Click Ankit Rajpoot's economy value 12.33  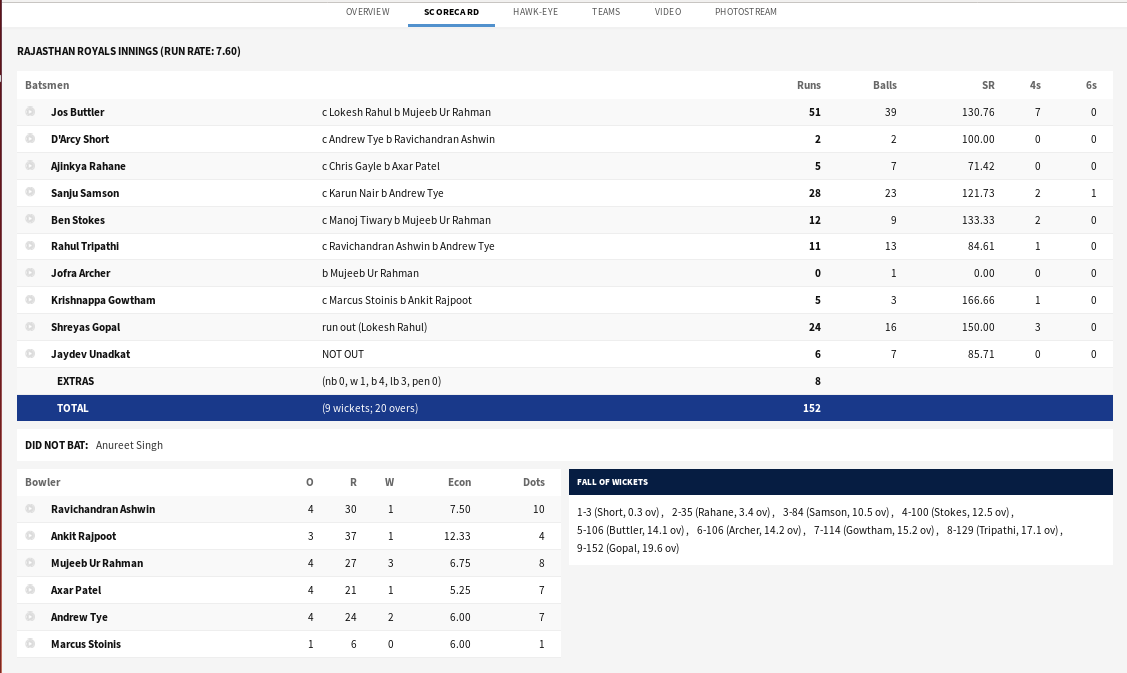pyautogui.click(x=457, y=536)
